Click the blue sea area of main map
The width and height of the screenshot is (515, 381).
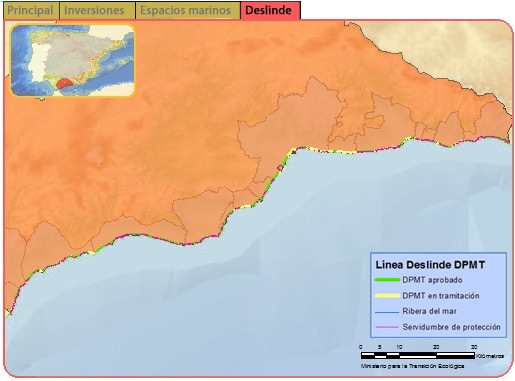pos(233,300)
